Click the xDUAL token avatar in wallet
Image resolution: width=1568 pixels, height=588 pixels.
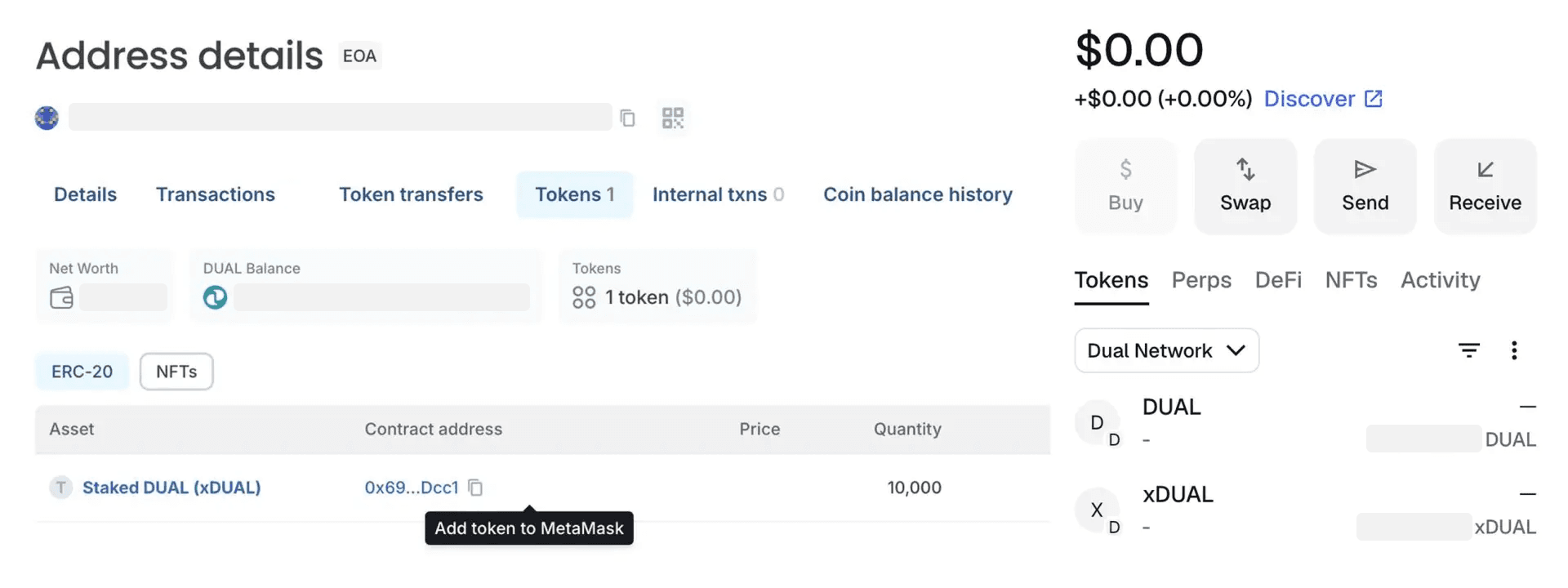pos(1098,510)
